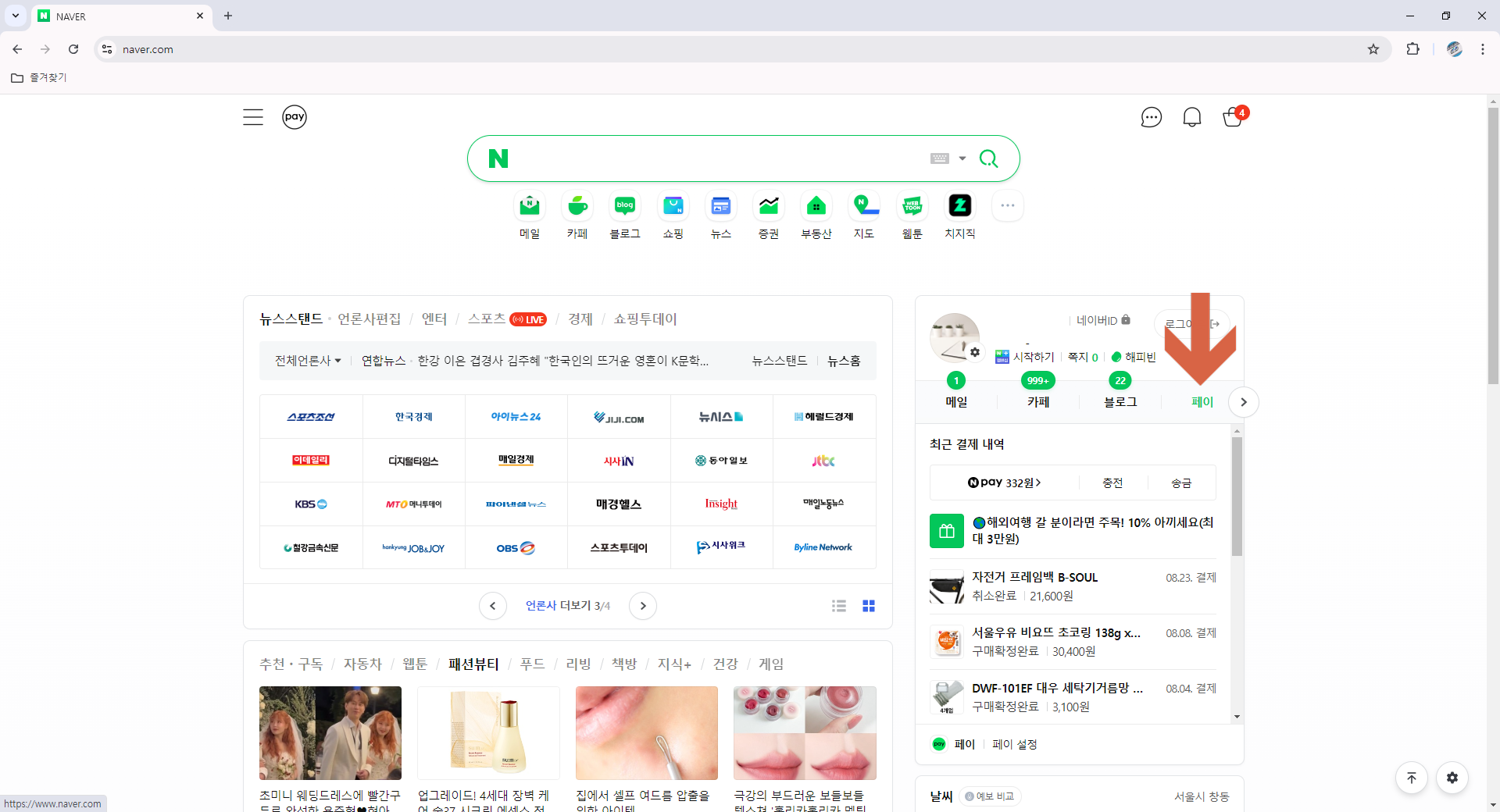Image resolution: width=1500 pixels, height=812 pixels.
Task: Switch newsstand to grid view icon
Action: pyautogui.click(x=869, y=606)
